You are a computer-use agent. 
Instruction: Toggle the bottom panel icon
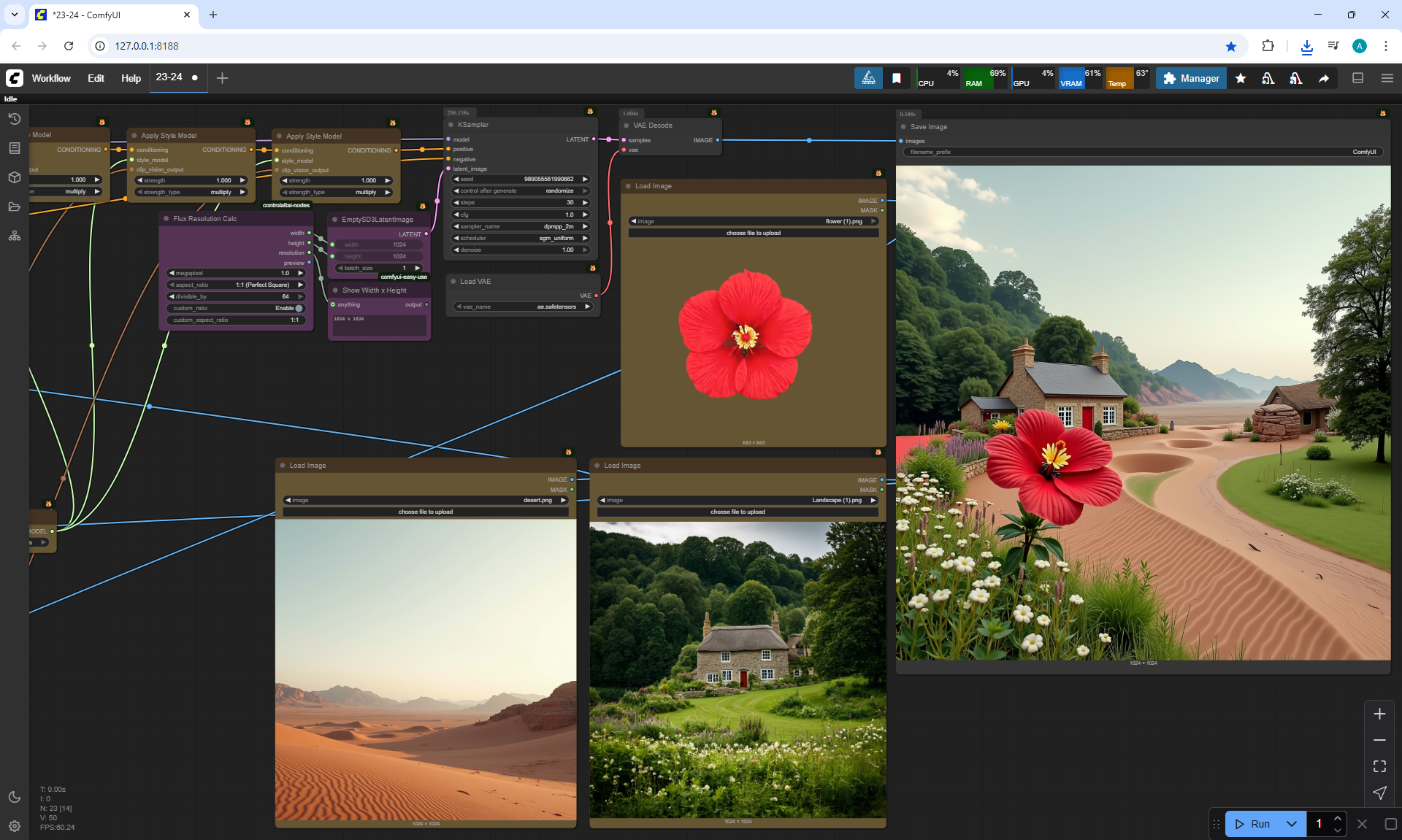click(x=1357, y=78)
